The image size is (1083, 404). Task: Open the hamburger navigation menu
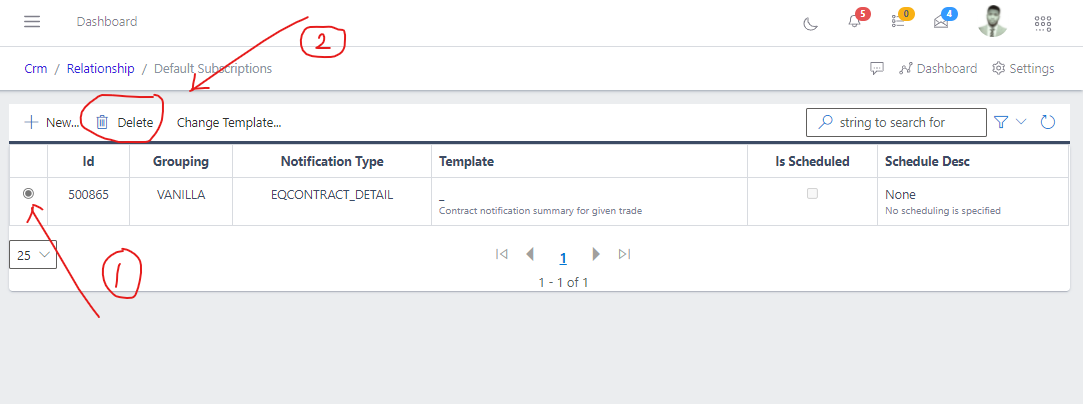point(32,21)
